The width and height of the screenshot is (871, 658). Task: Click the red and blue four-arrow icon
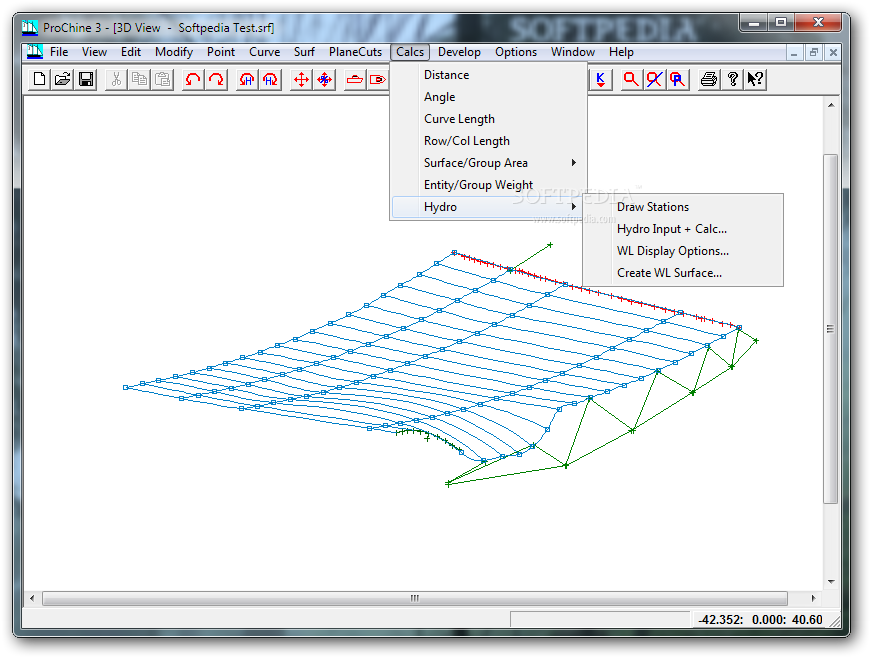tap(324, 79)
